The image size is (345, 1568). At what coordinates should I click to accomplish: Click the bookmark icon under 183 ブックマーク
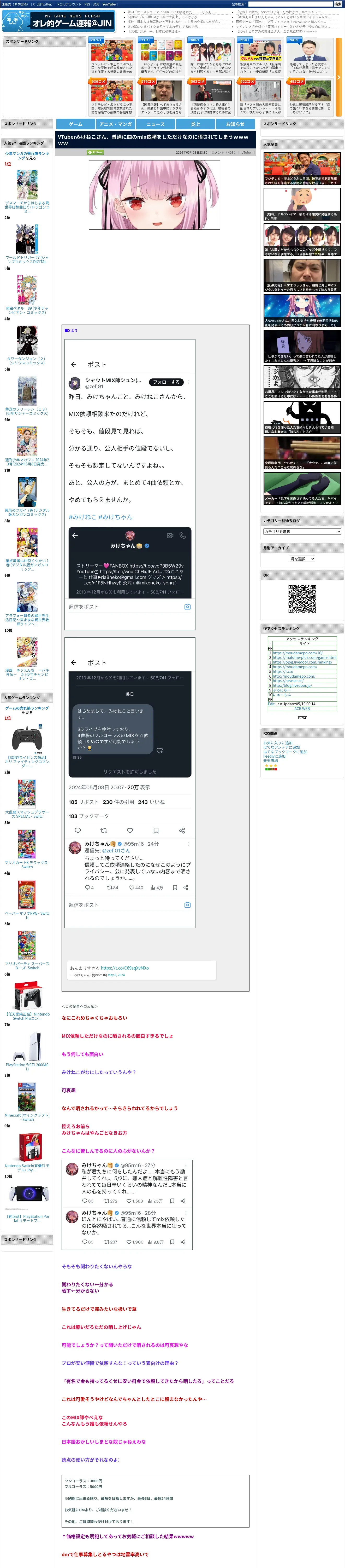coord(156,830)
